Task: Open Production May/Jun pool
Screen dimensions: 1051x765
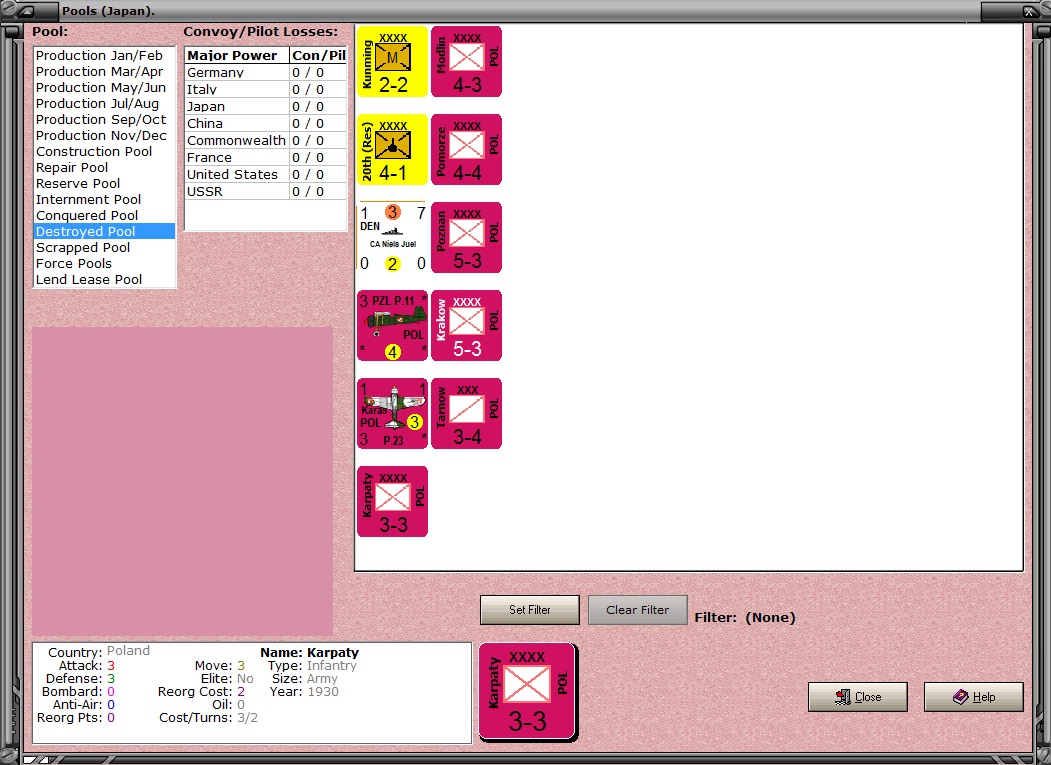Action: pyautogui.click(x=105, y=88)
